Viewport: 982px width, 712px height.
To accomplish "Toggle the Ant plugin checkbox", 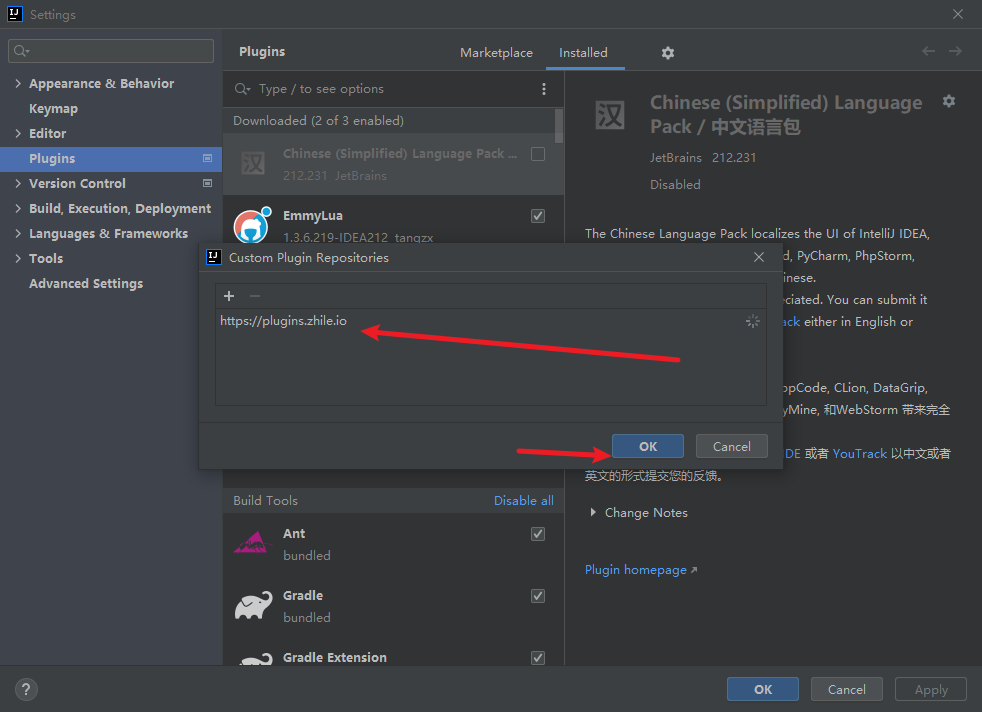I will point(537,534).
